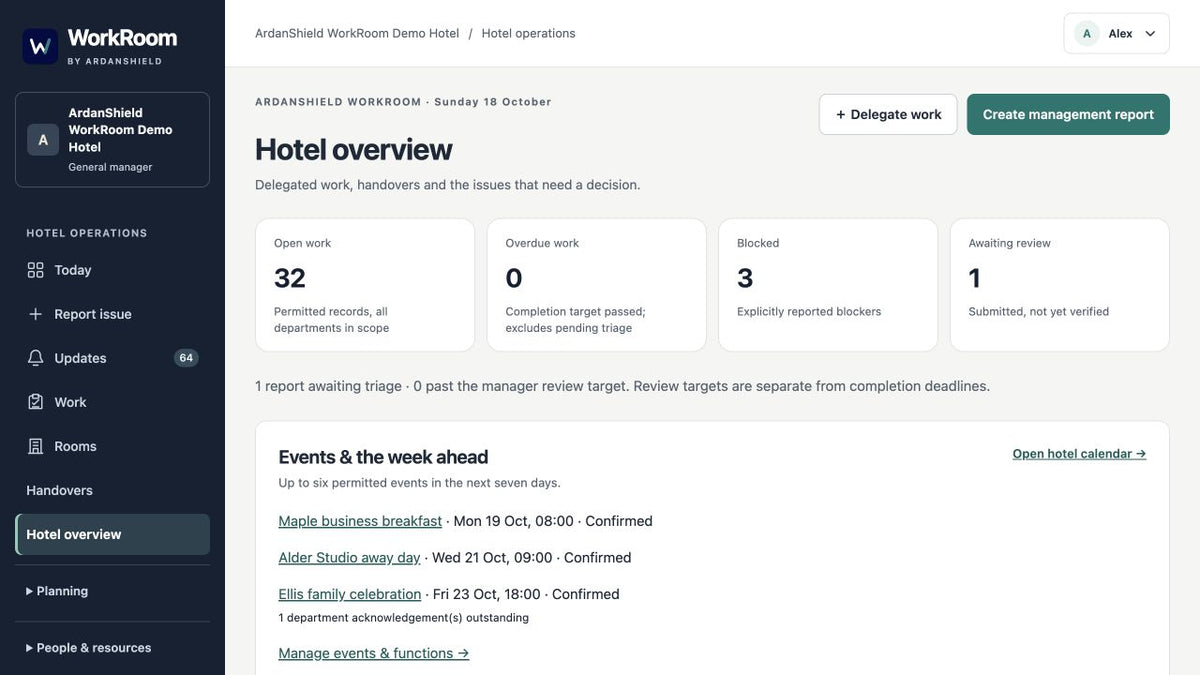
Task: Click Create management report button
Action: [x=1068, y=114]
